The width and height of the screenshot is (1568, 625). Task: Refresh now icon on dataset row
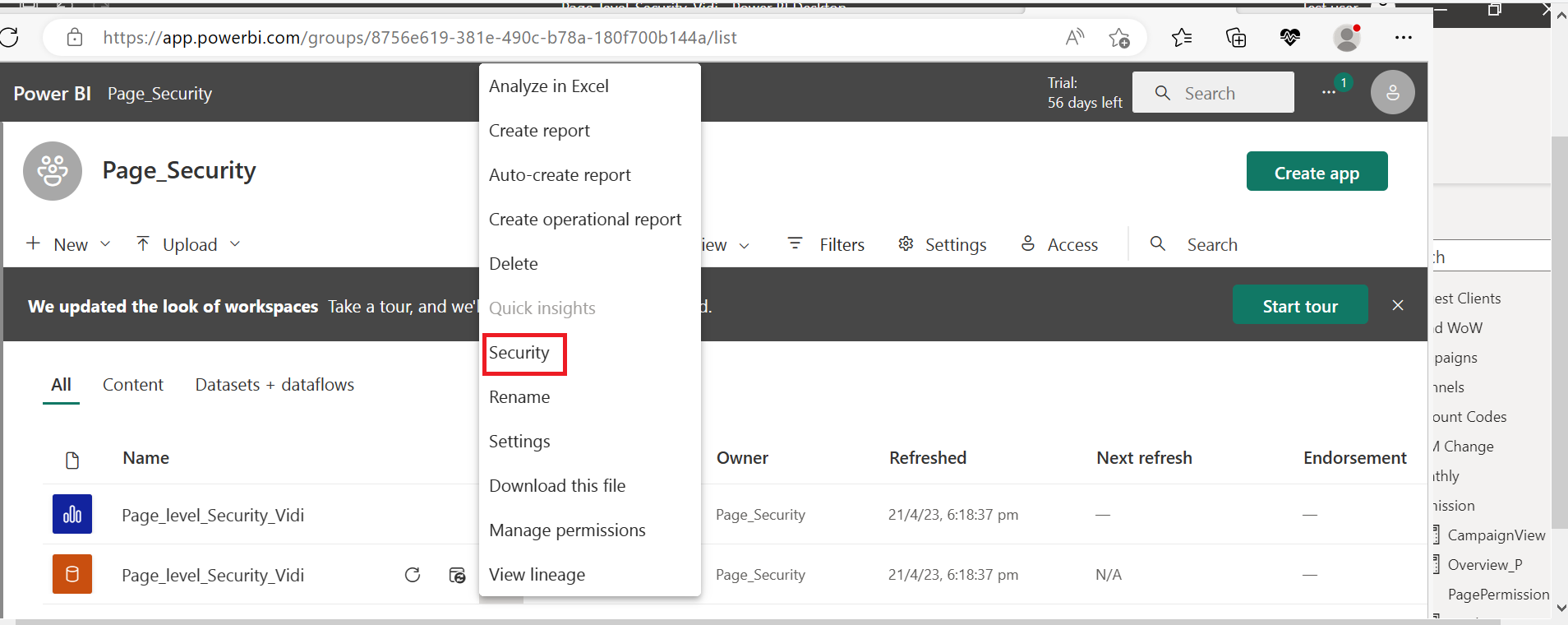pyautogui.click(x=413, y=575)
